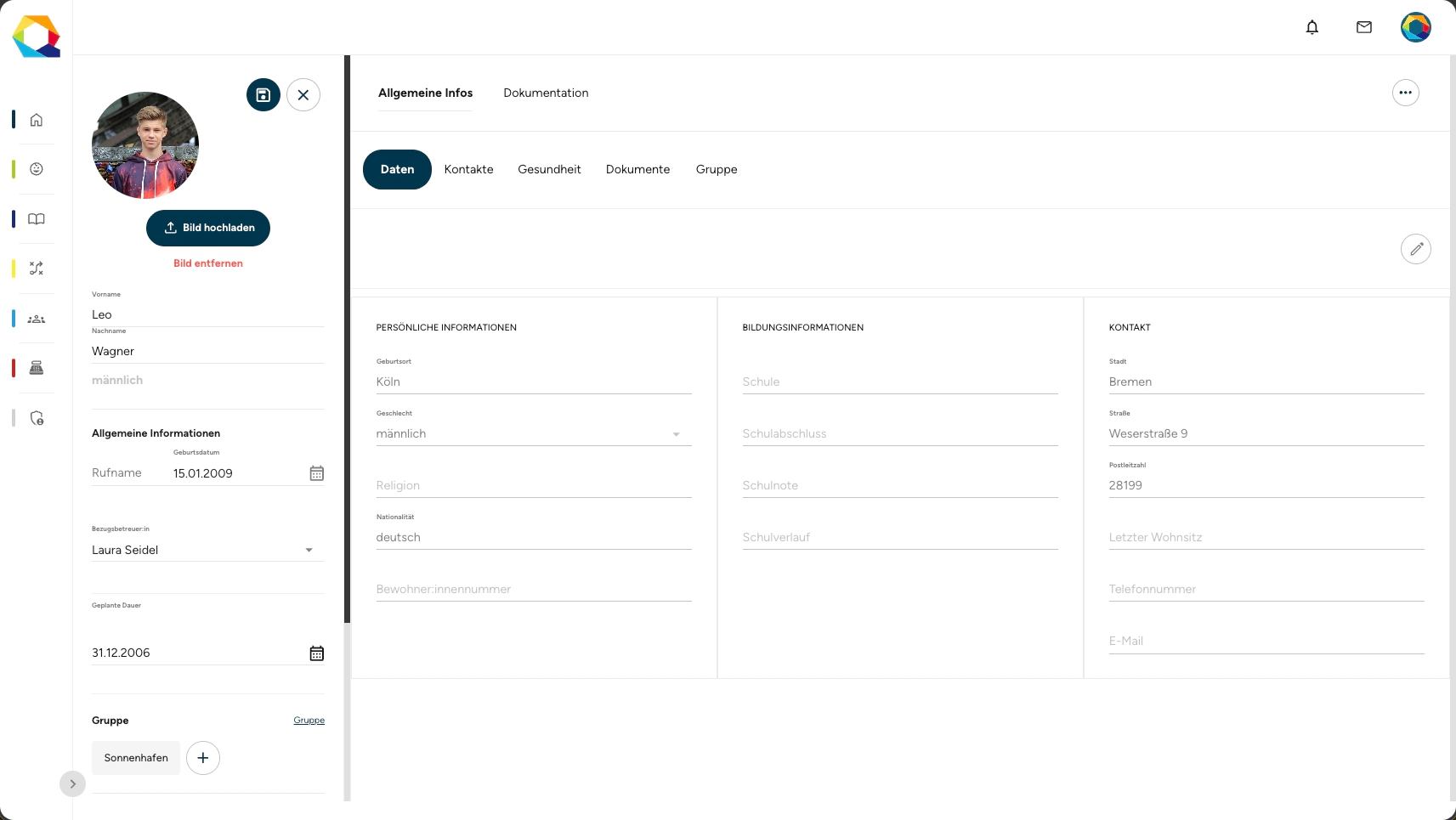Click the Bild entfernen link

coord(208,263)
